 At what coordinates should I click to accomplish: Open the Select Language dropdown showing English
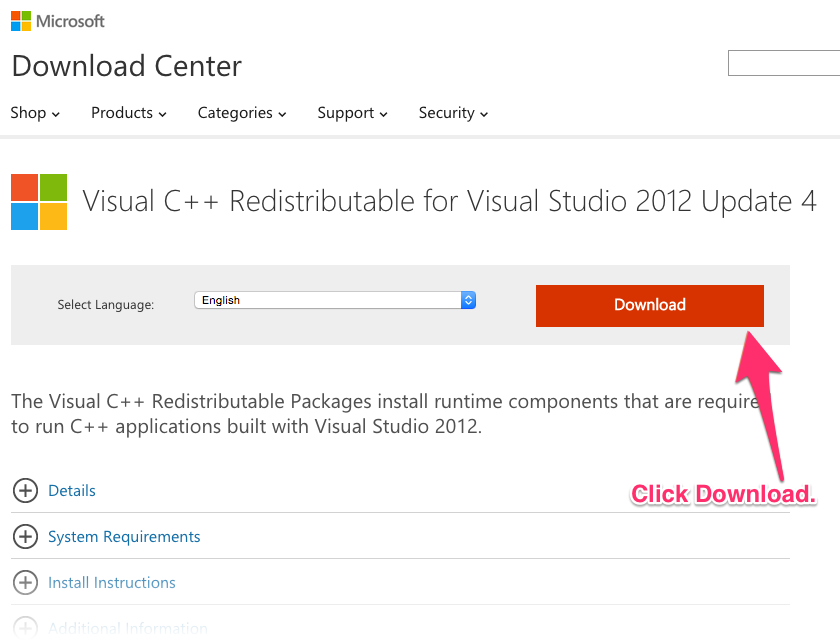coord(335,300)
